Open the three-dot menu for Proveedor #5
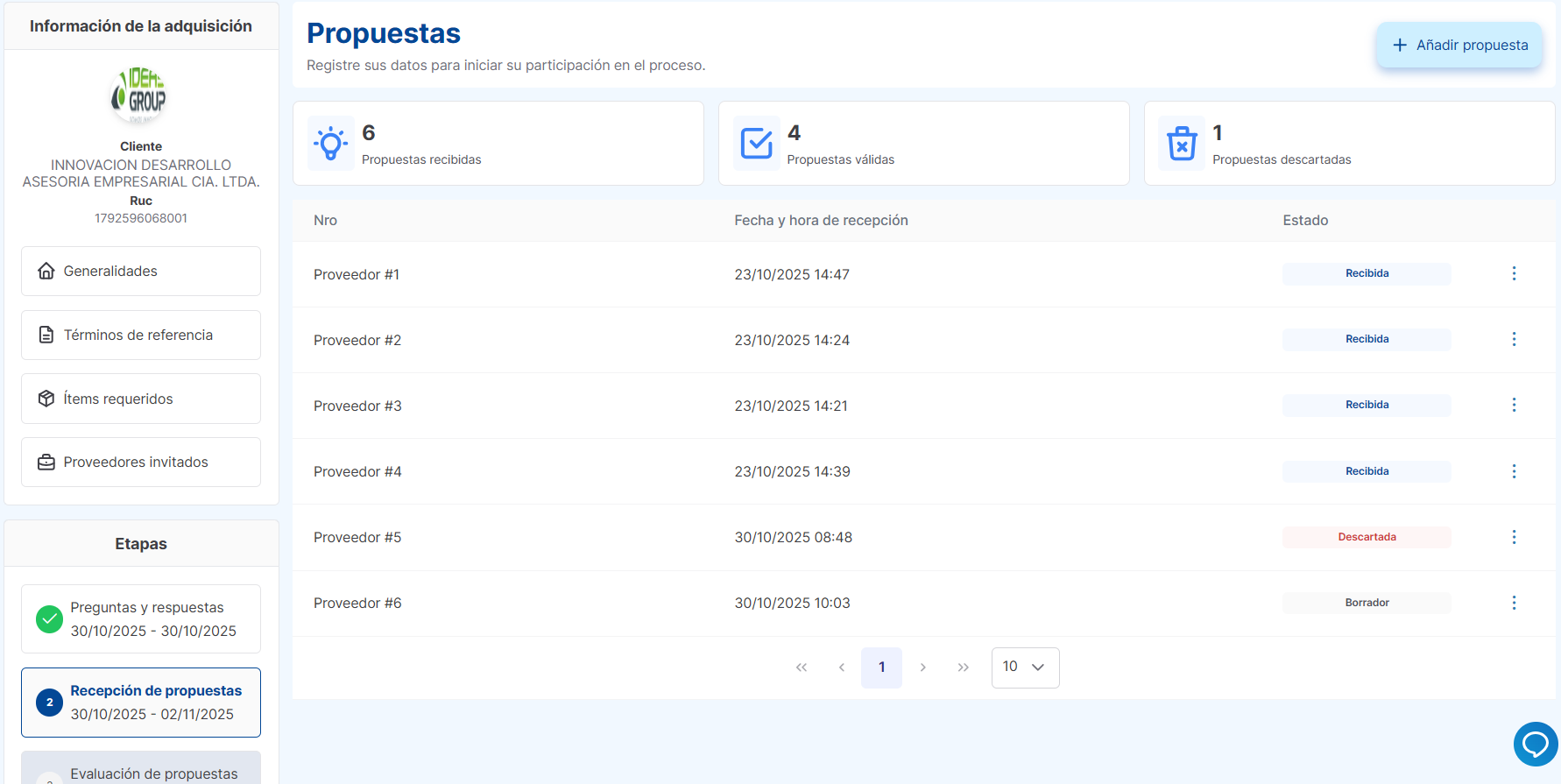1561x784 pixels. [x=1513, y=537]
